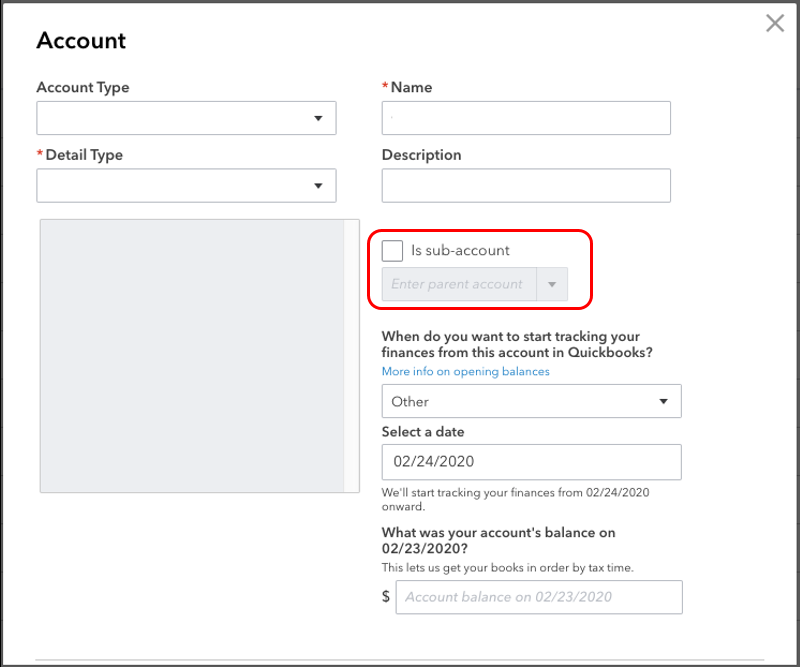Click the 'Account' dialog heading

point(81,41)
